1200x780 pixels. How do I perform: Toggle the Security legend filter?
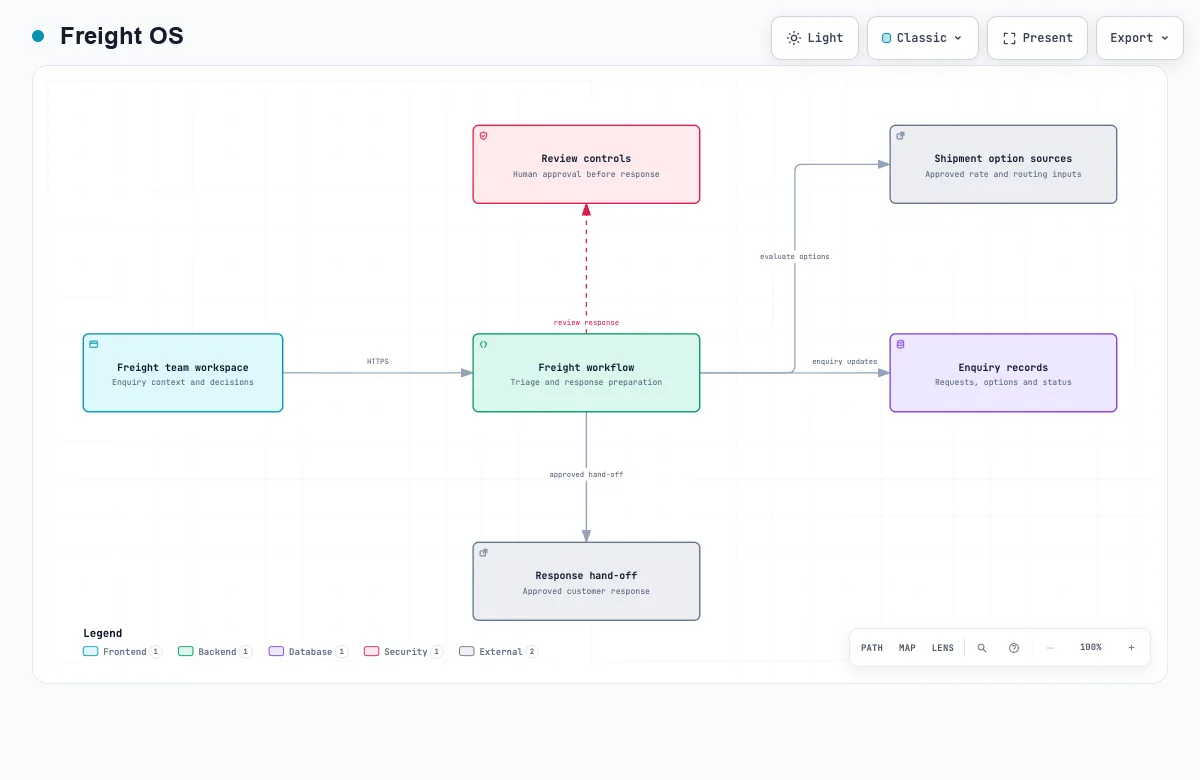point(403,652)
